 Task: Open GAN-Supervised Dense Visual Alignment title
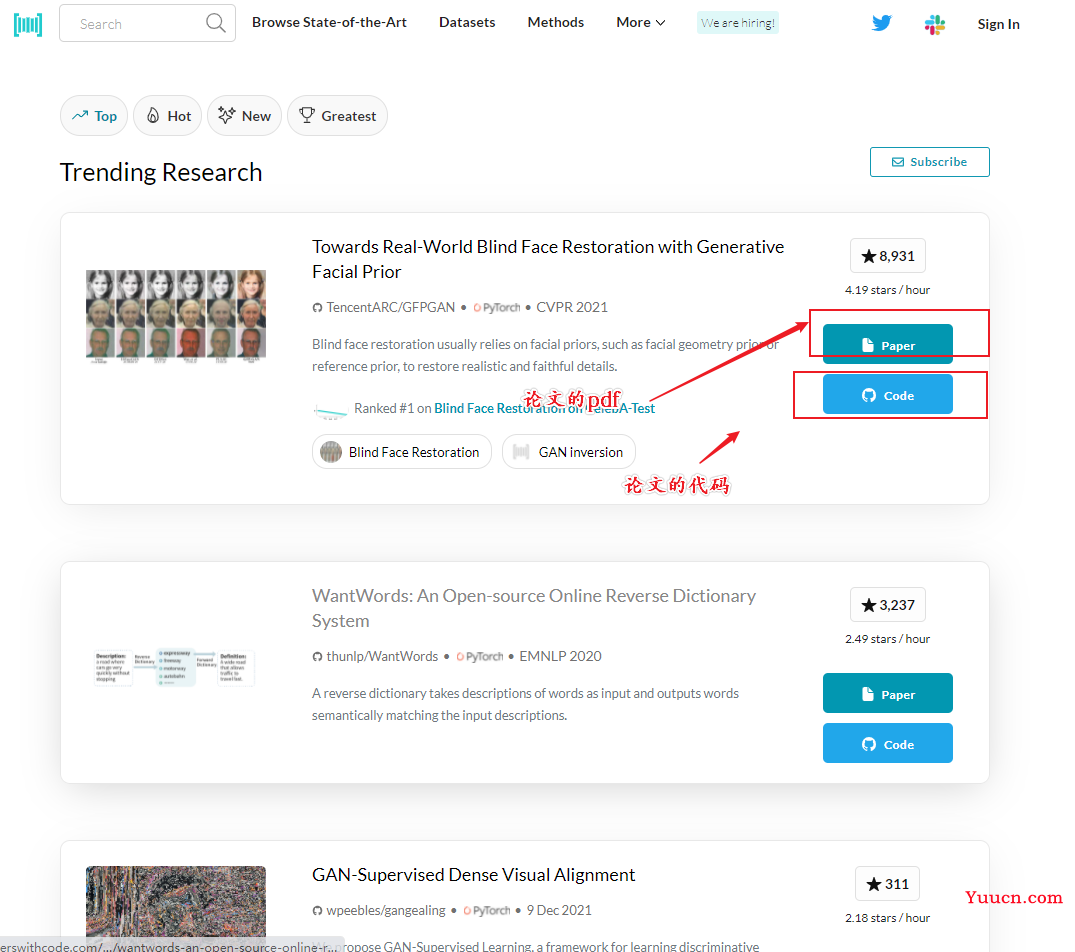[474, 875]
